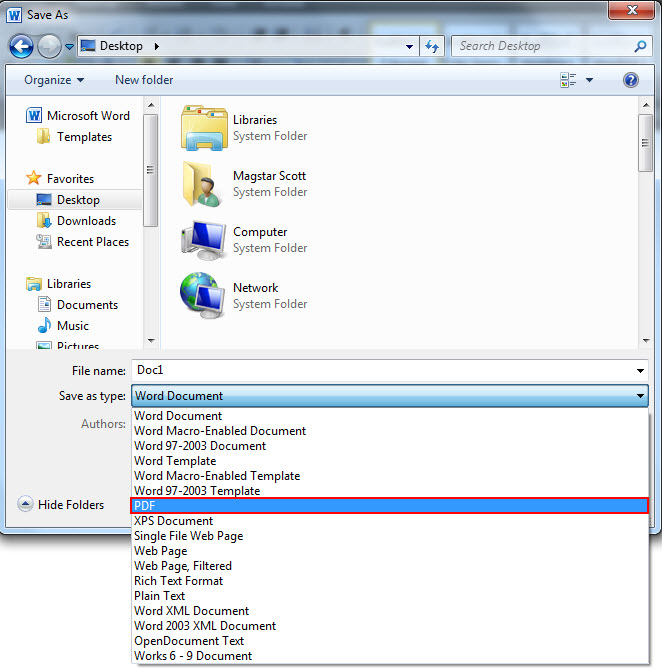662x668 pixels.
Task: Click the Documents library icon
Action: coord(44,305)
